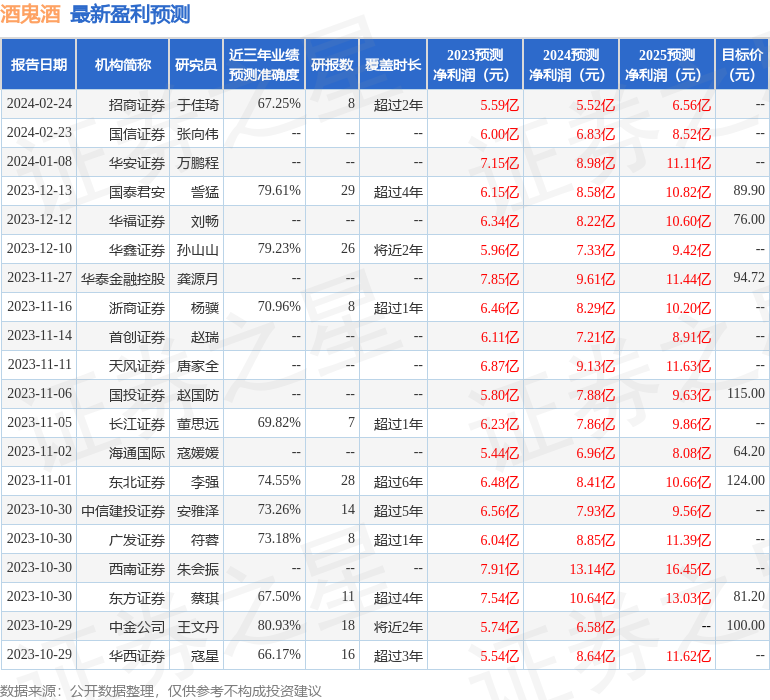Click the 2024预测净利润 header
The width and height of the screenshot is (770, 700).
click(571, 65)
